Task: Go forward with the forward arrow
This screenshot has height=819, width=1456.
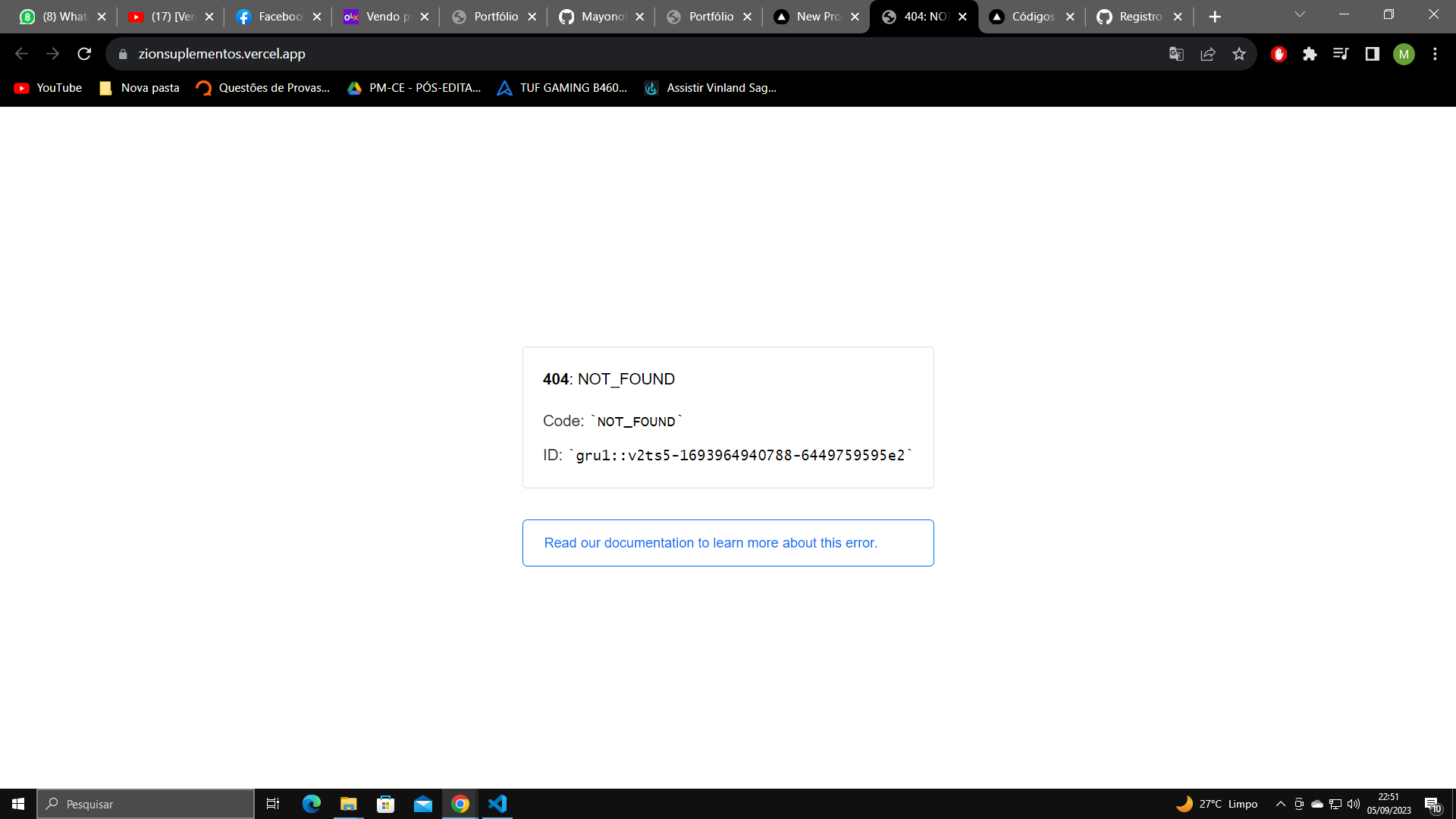Action: click(x=52, y=54)
